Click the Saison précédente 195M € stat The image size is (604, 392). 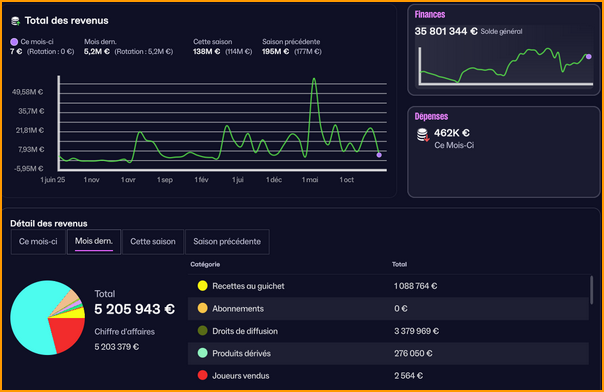[x=275, y=52]
